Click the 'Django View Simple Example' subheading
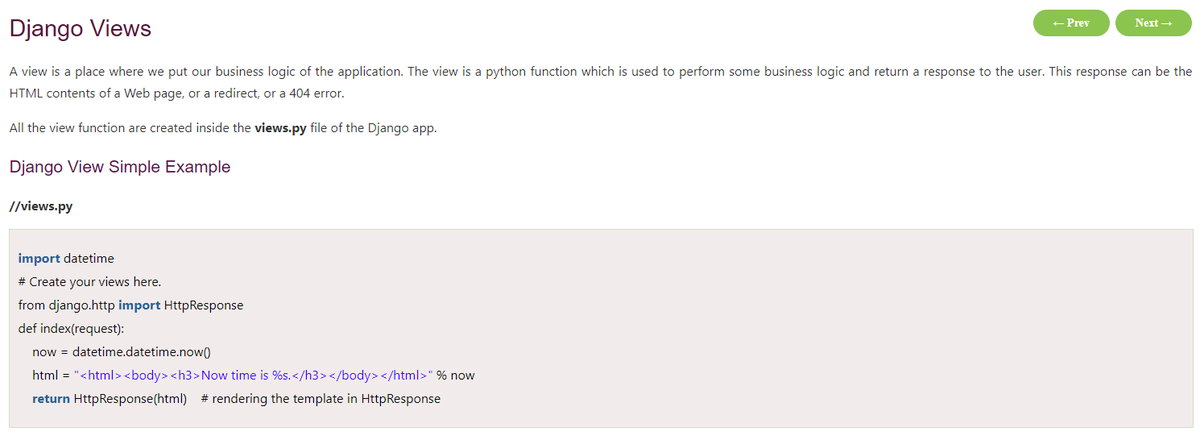The image size is (1200, 440). 119,167
